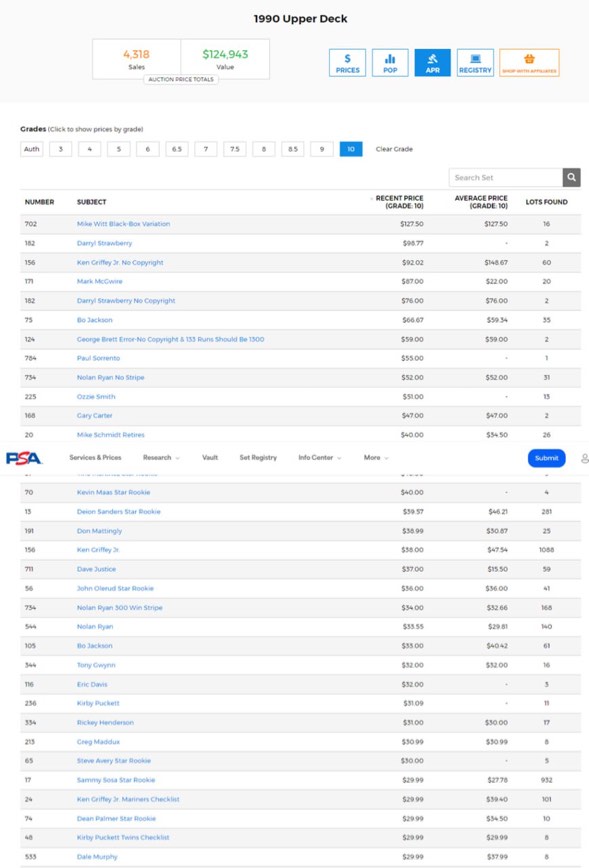Open Rickey Henderson card link

105,722
